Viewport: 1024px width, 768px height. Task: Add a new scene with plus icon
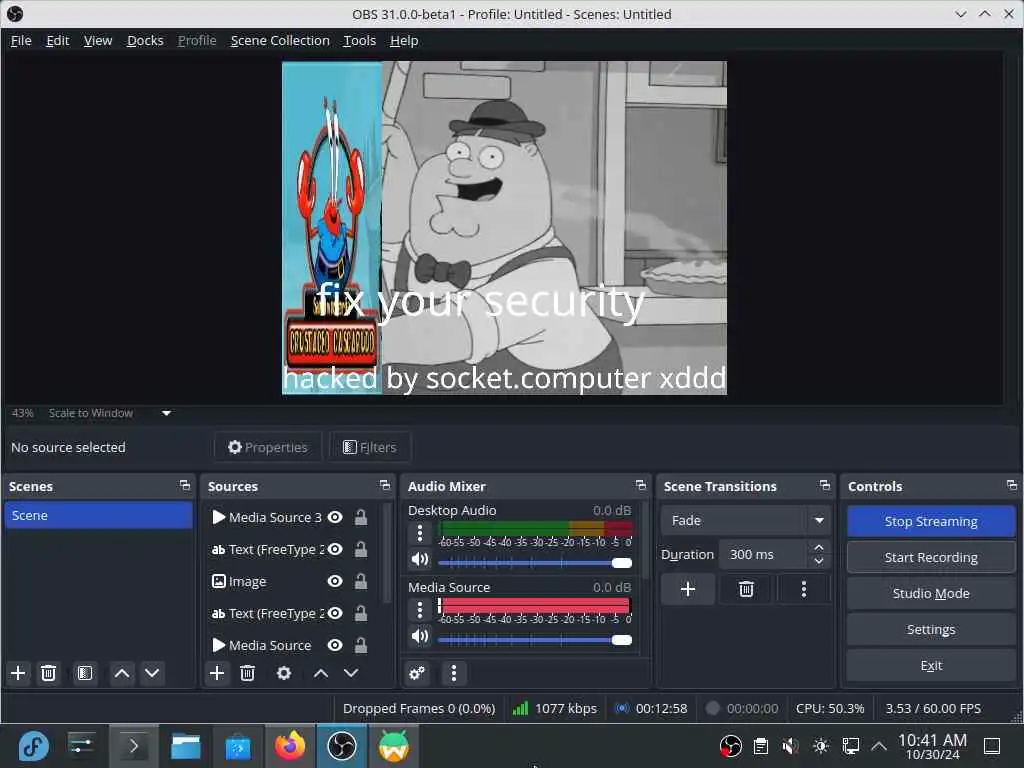[x=18, y=673]
